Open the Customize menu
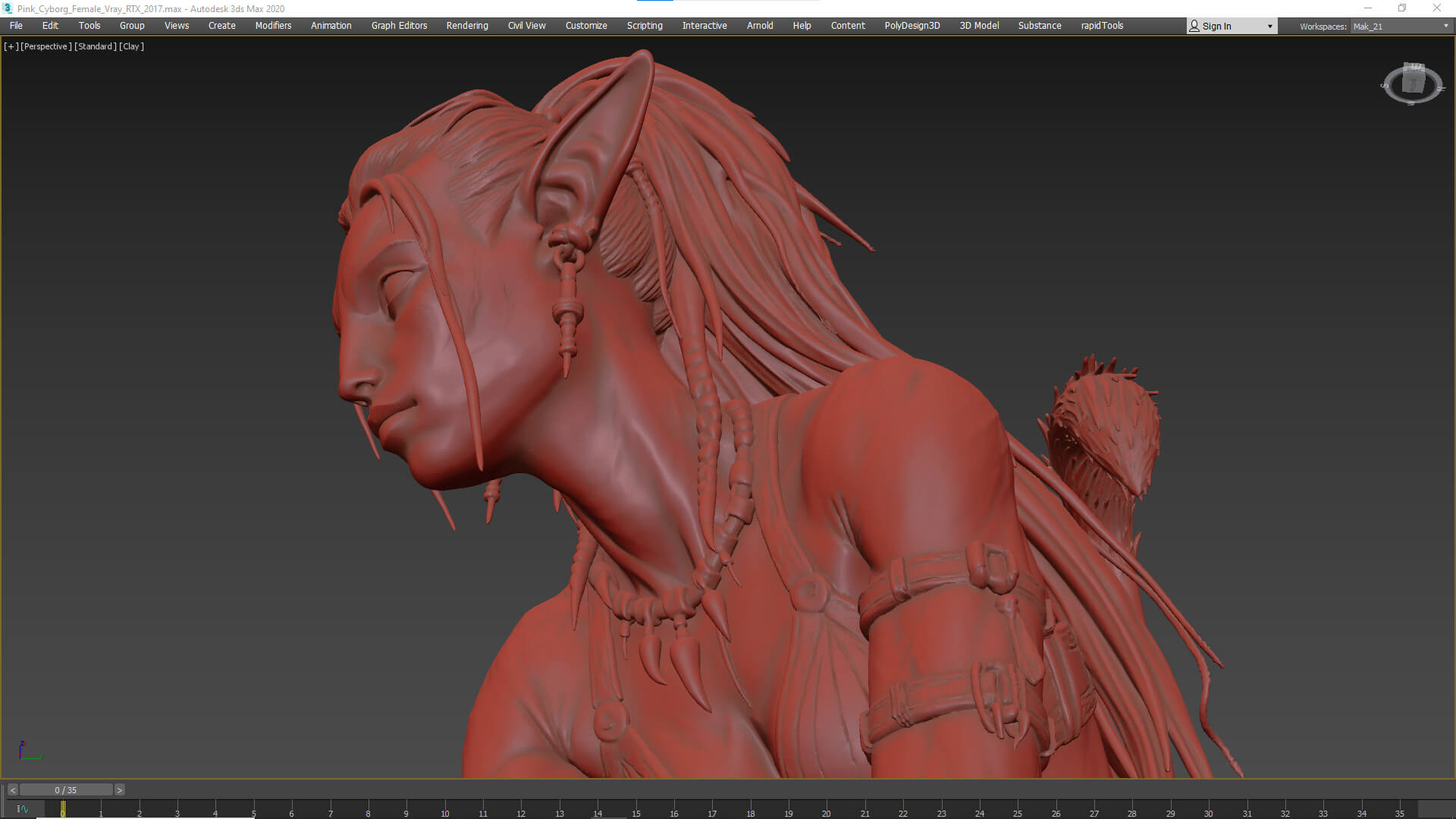 point(586,26)
